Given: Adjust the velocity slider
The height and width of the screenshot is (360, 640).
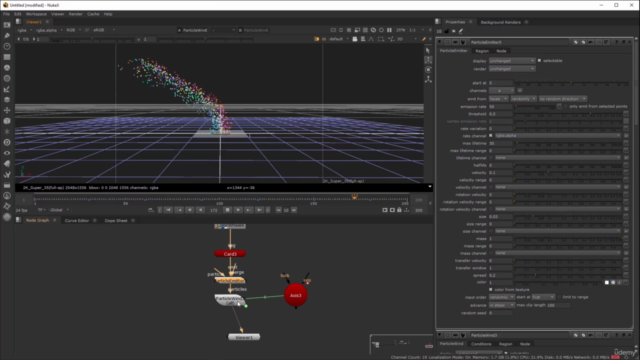Looking at the screenshot, I should (568, 173).
